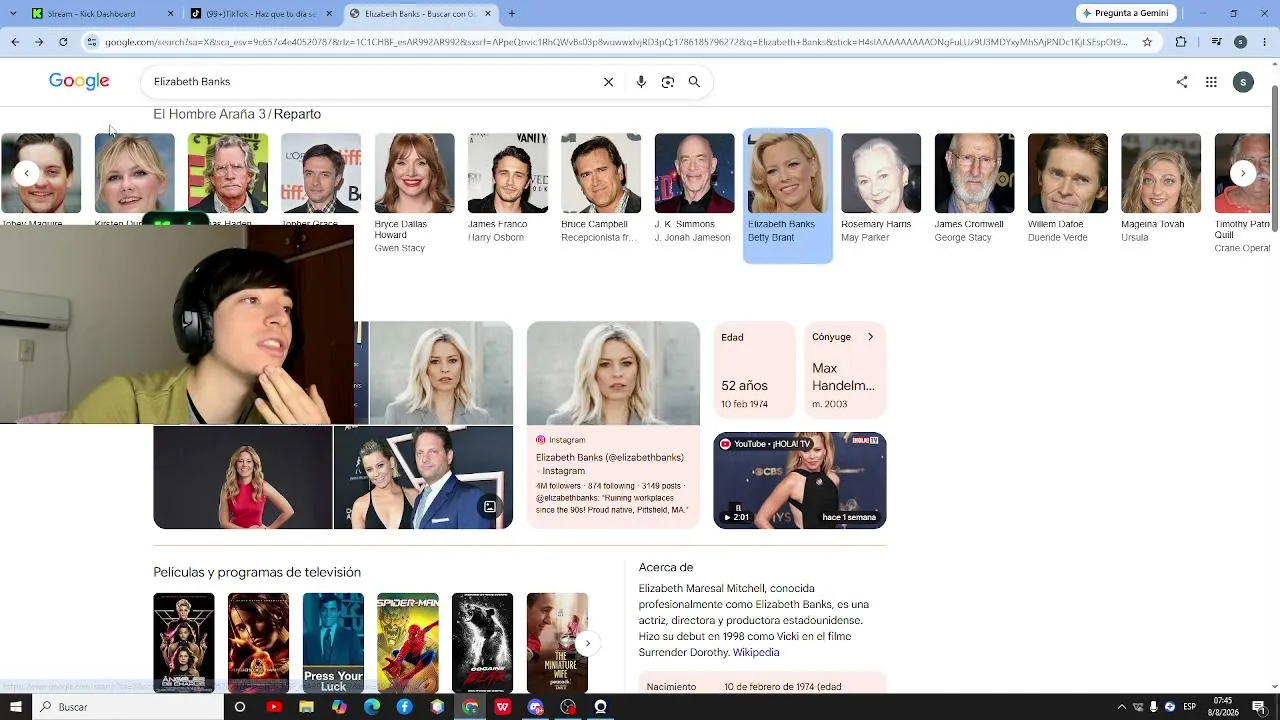The height and width of the screenshot is (720, 1280).
Task: Open a new browser tab
Action: pyautogui.click(x=512, y=14)
